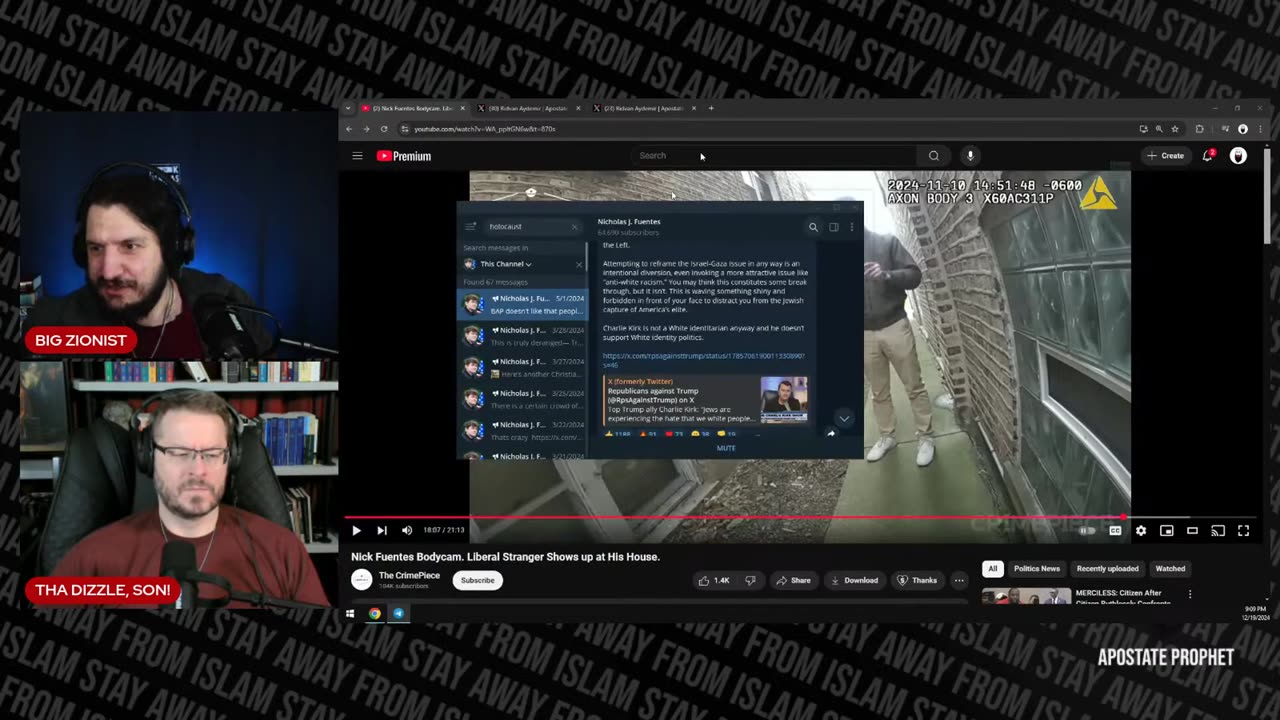Open the 5/1/2024 Telegram search result
Image resolution: width=1280 pixels, height=720 pixels.
pyautogui.click(x=523, y=304)
